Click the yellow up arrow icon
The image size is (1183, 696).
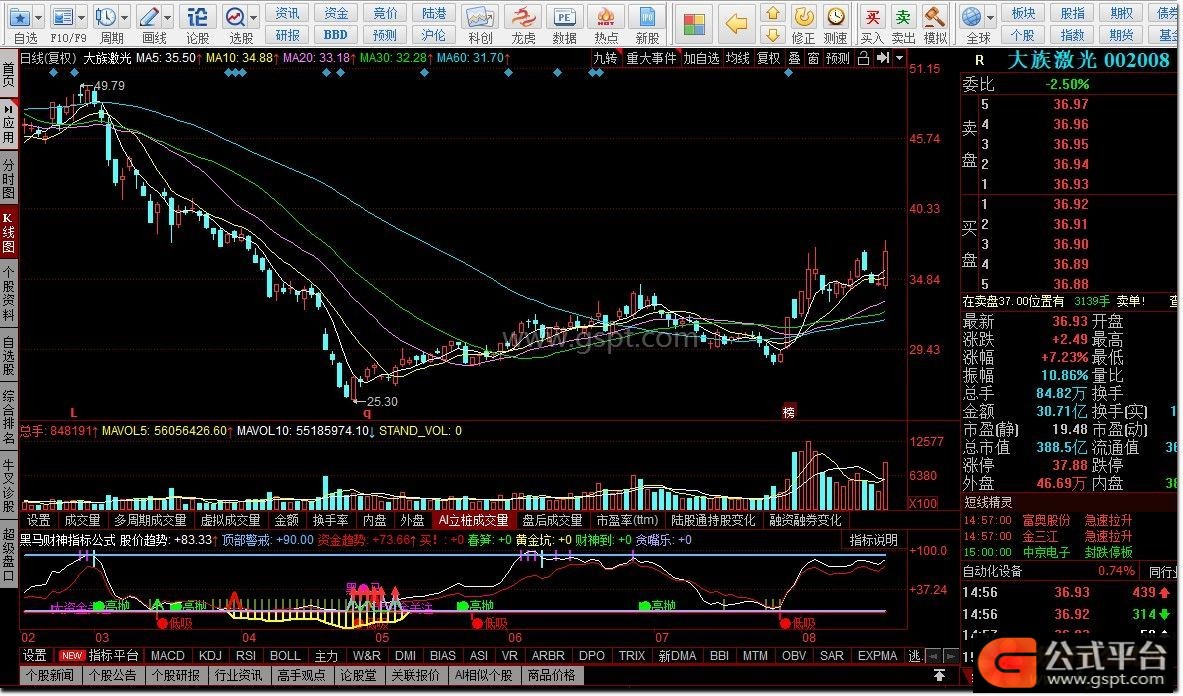click(x=772, y=13)
